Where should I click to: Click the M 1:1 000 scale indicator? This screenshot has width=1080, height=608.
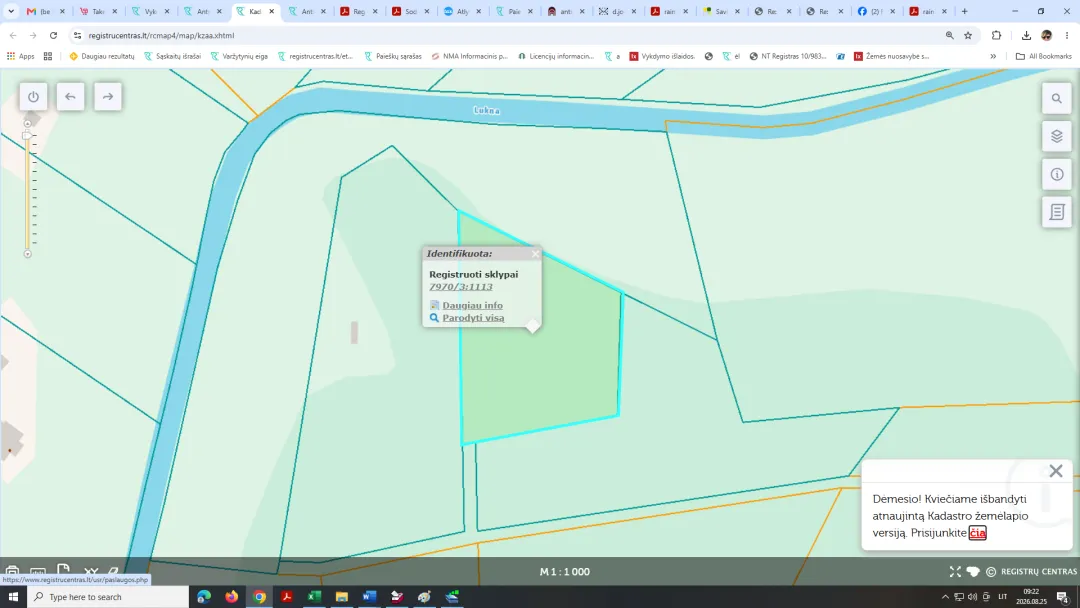565,572
